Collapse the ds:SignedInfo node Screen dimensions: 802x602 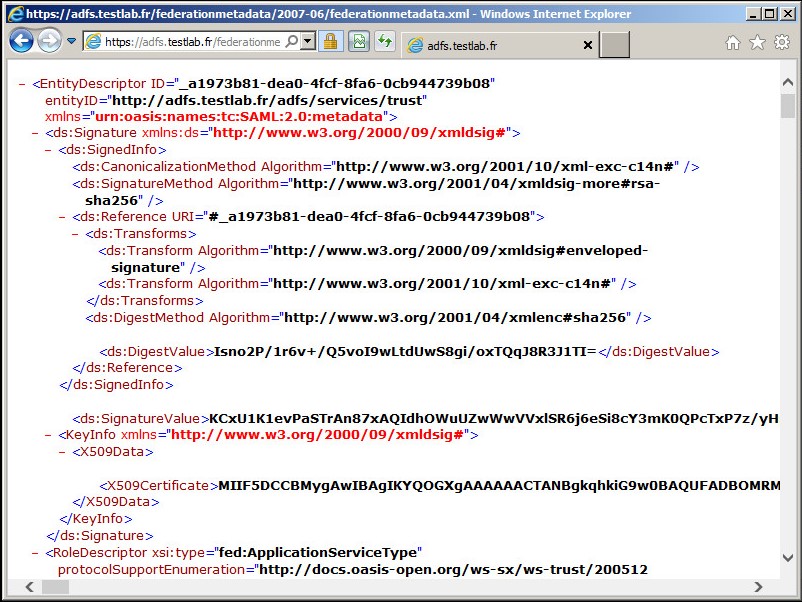(x=48, y=150)
